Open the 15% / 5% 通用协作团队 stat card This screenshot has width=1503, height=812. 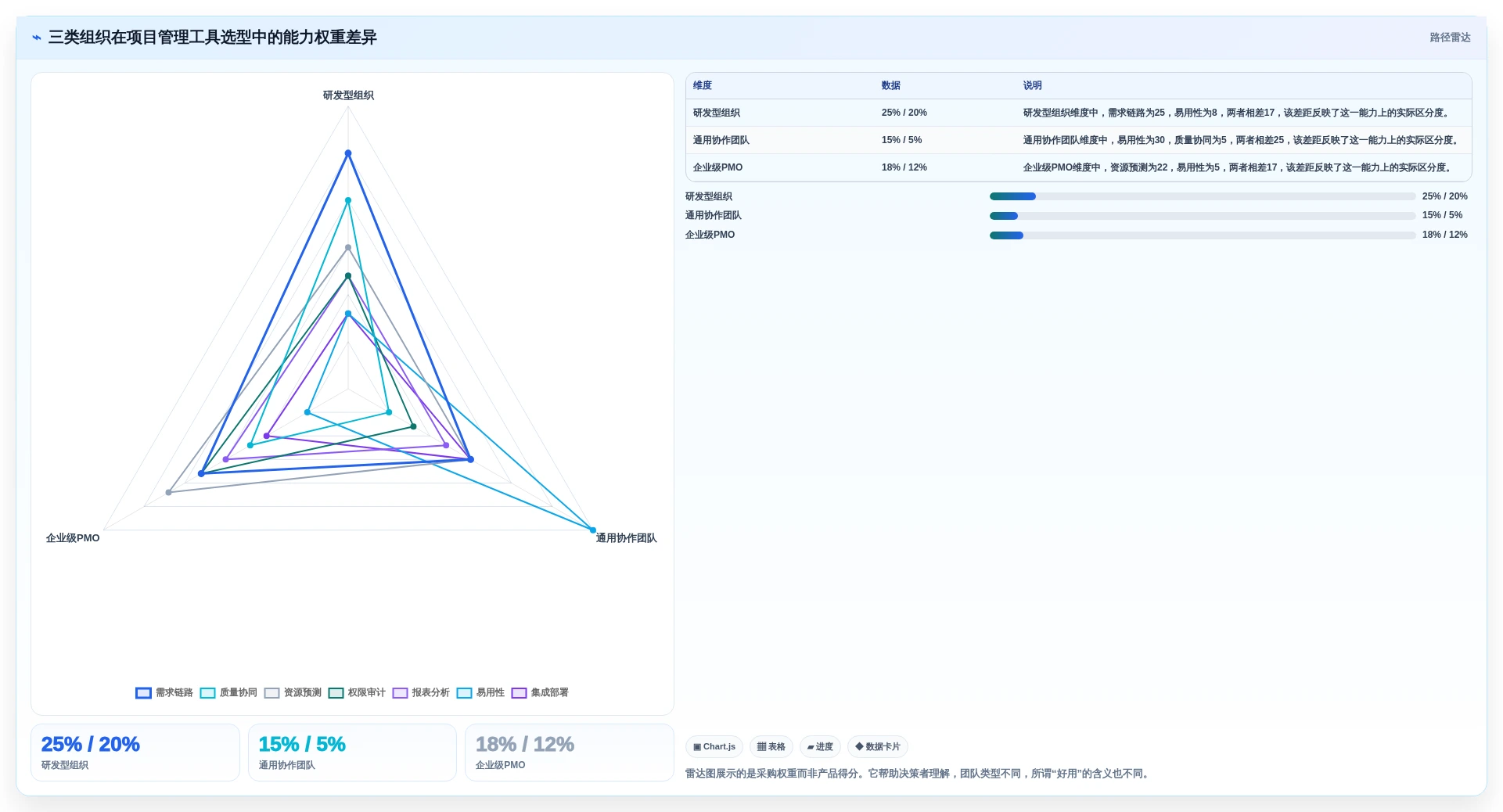point(352,753)
